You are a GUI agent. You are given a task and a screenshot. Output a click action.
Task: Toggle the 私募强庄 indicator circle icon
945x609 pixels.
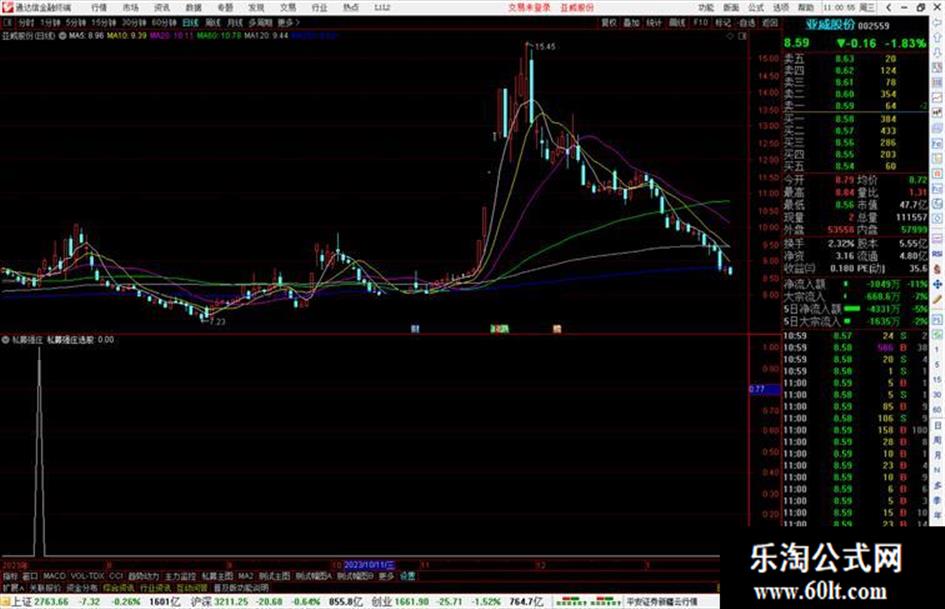click(x=5, y=340)
